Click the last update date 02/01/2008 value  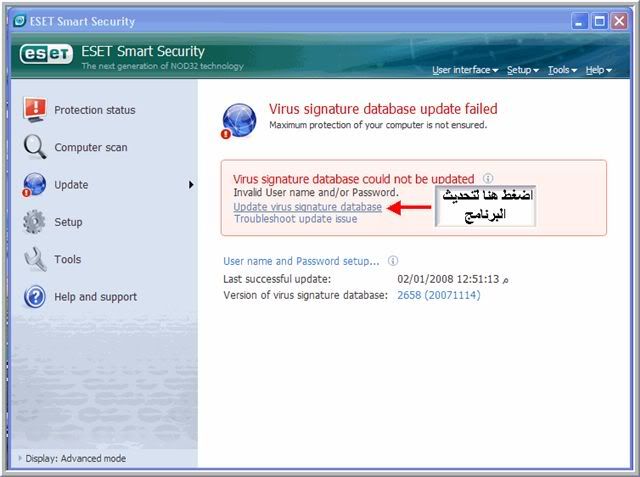453,279
